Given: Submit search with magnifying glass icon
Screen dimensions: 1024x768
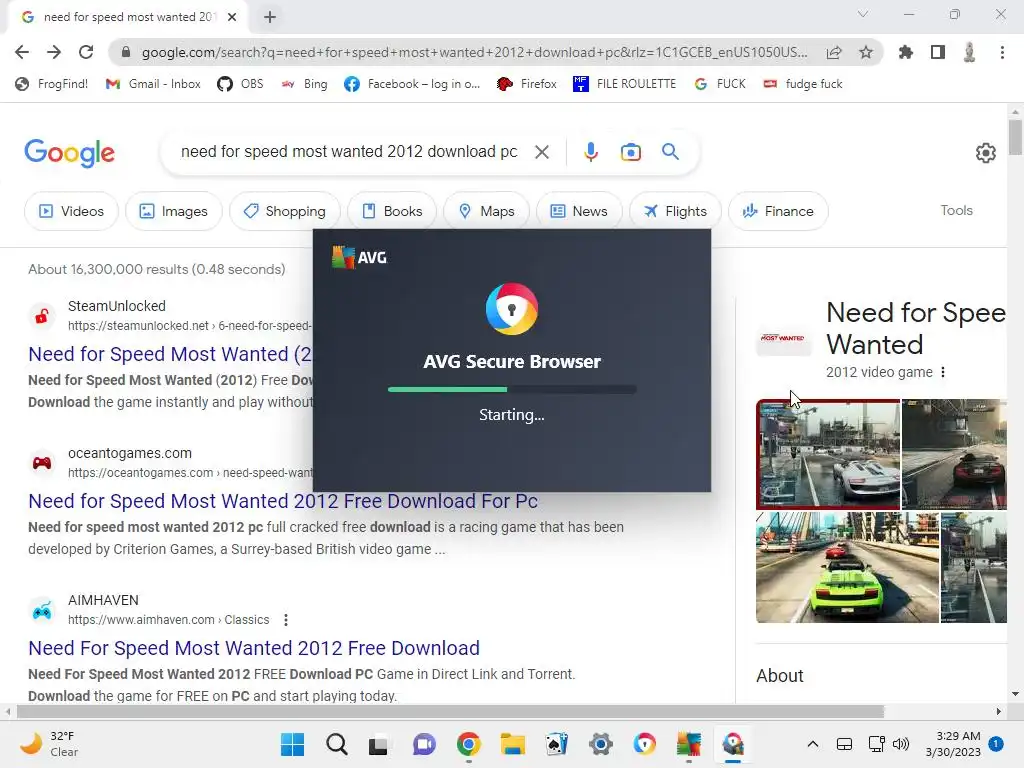Looking at the screenshot, I should click(670, 152).
